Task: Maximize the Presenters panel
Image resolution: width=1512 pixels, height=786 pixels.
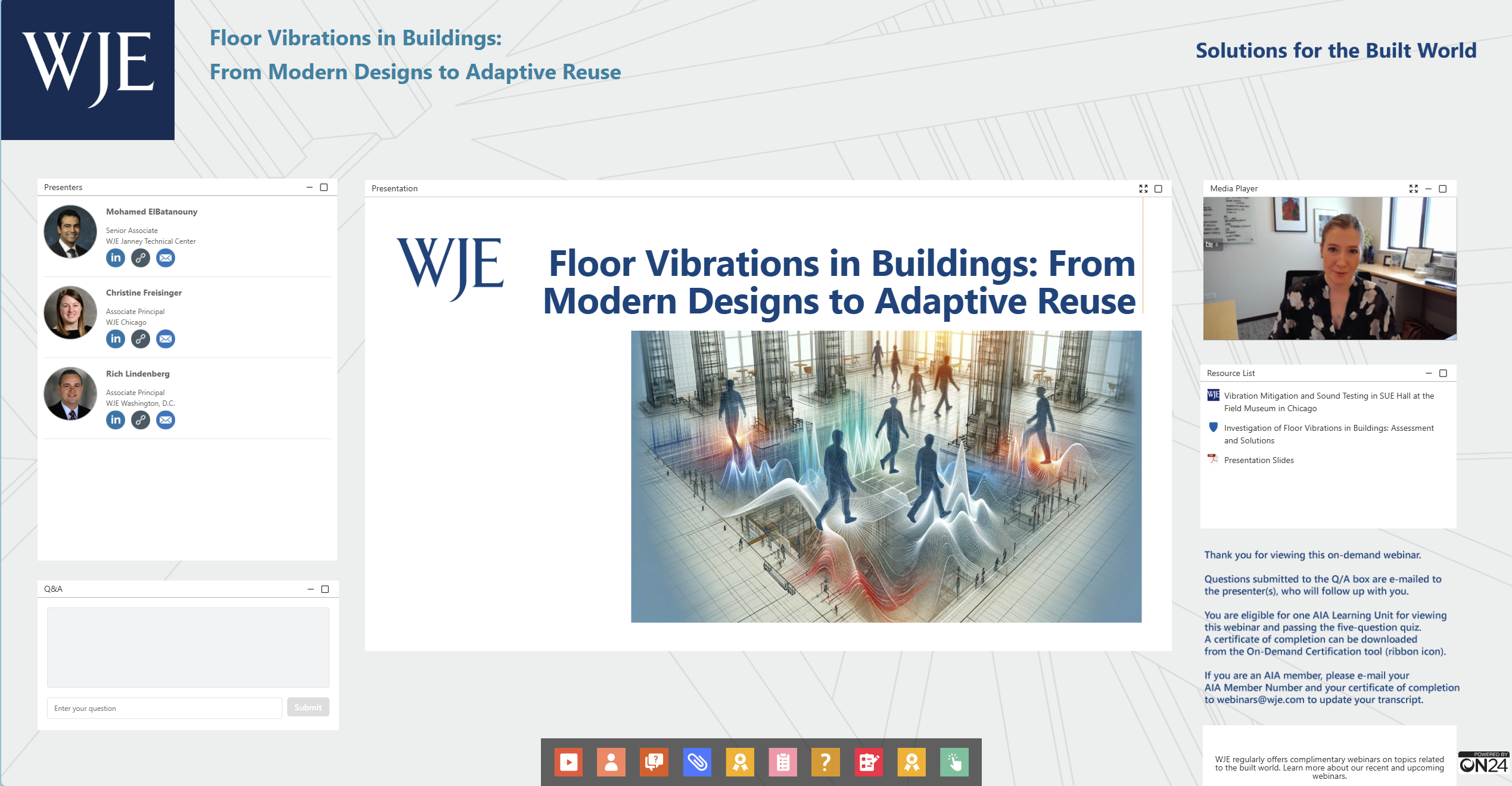Action: coord(324,187)
